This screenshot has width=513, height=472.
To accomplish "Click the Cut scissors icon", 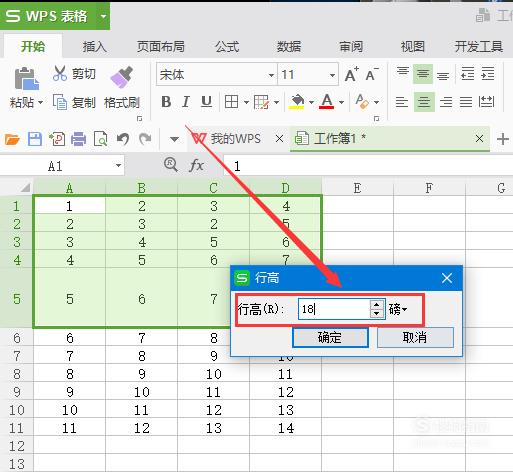I will [x=60, y=73].
